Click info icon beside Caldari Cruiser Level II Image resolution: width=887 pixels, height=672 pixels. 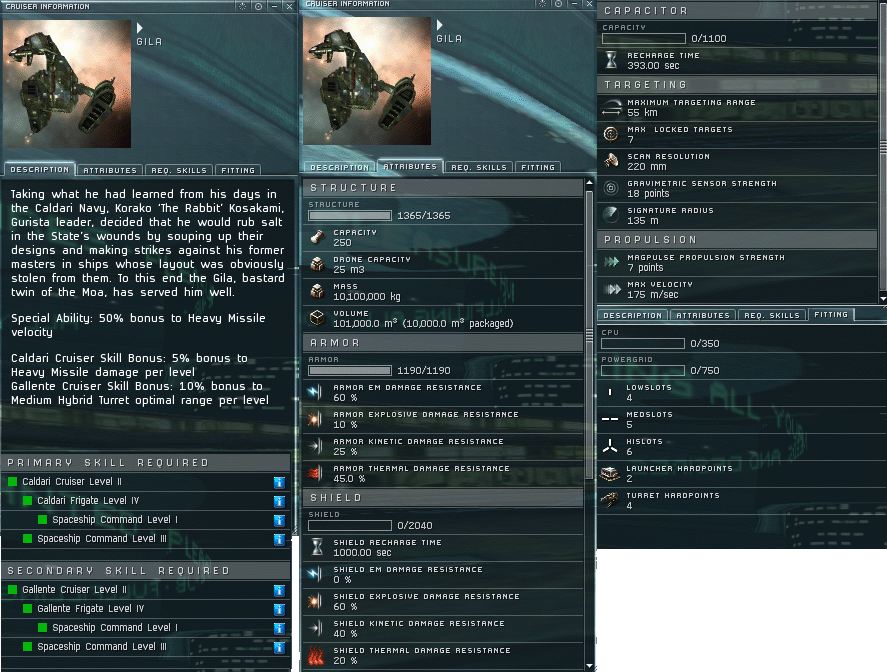(279, 483)
